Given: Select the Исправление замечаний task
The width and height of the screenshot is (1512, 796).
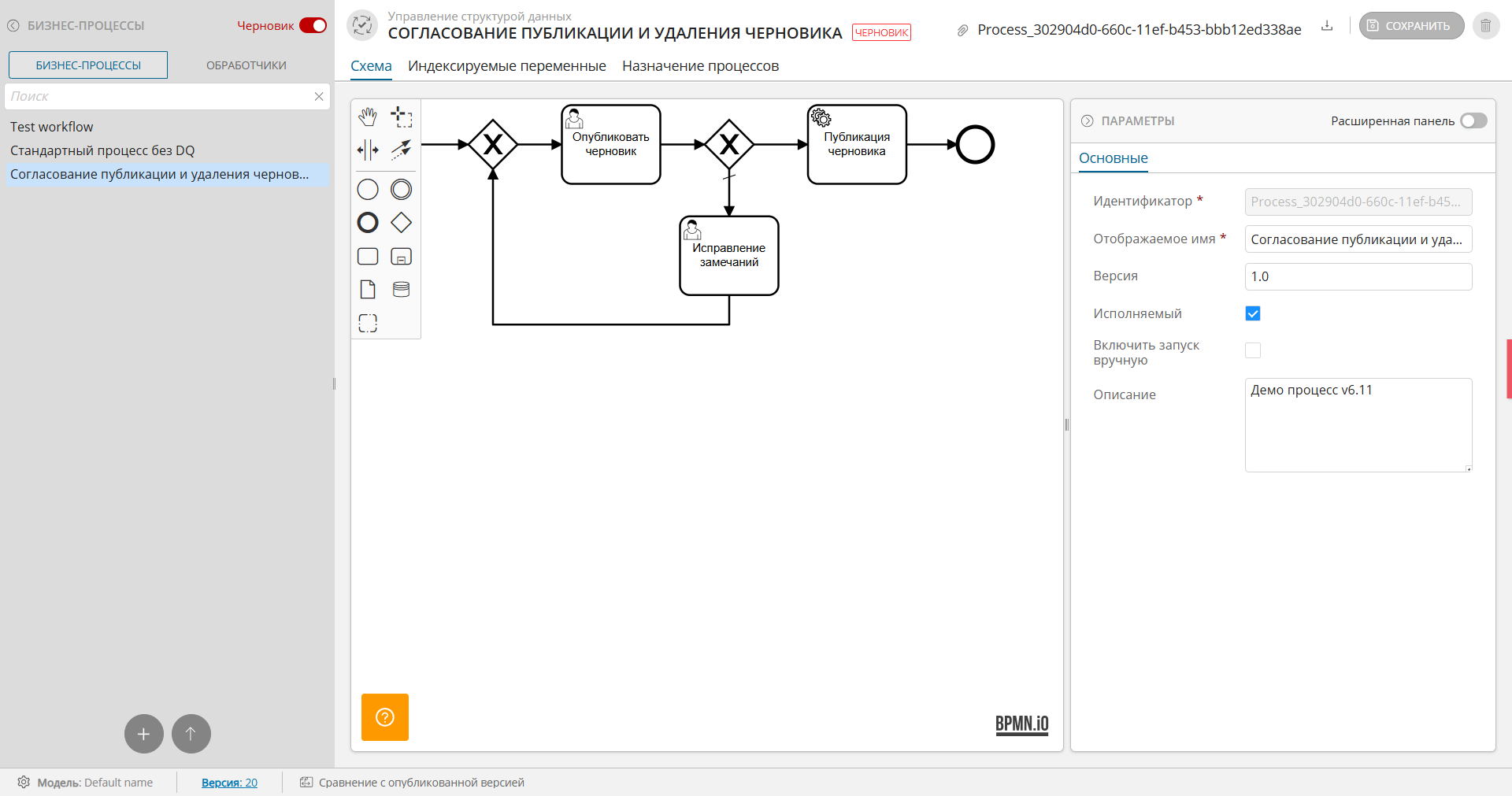Looking at the screenshot, I should [729, 256].
